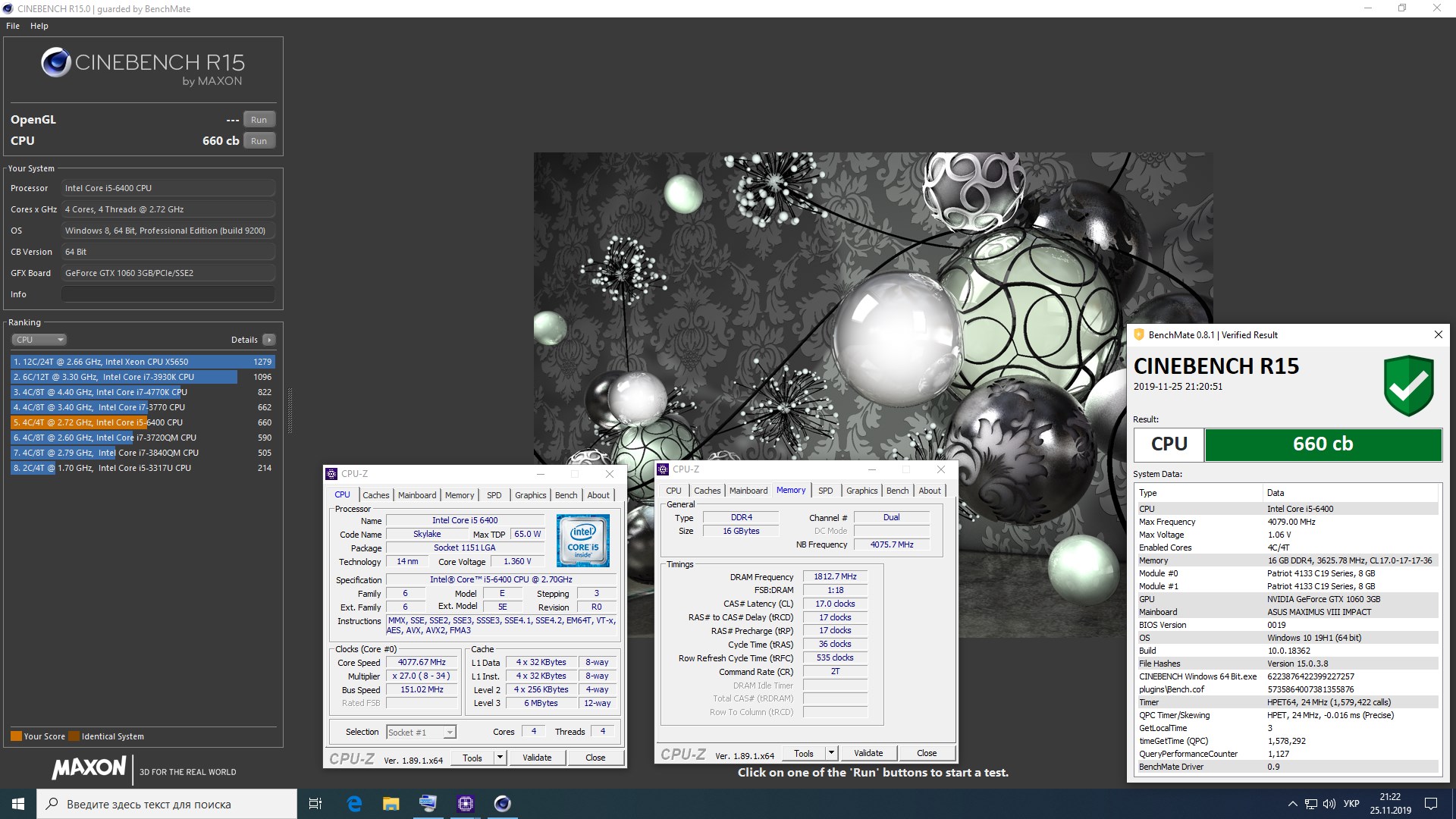The height and width of the screenshot is (819, 1456).
Task: Click the Info input field
Action: (x=168, y=294)
